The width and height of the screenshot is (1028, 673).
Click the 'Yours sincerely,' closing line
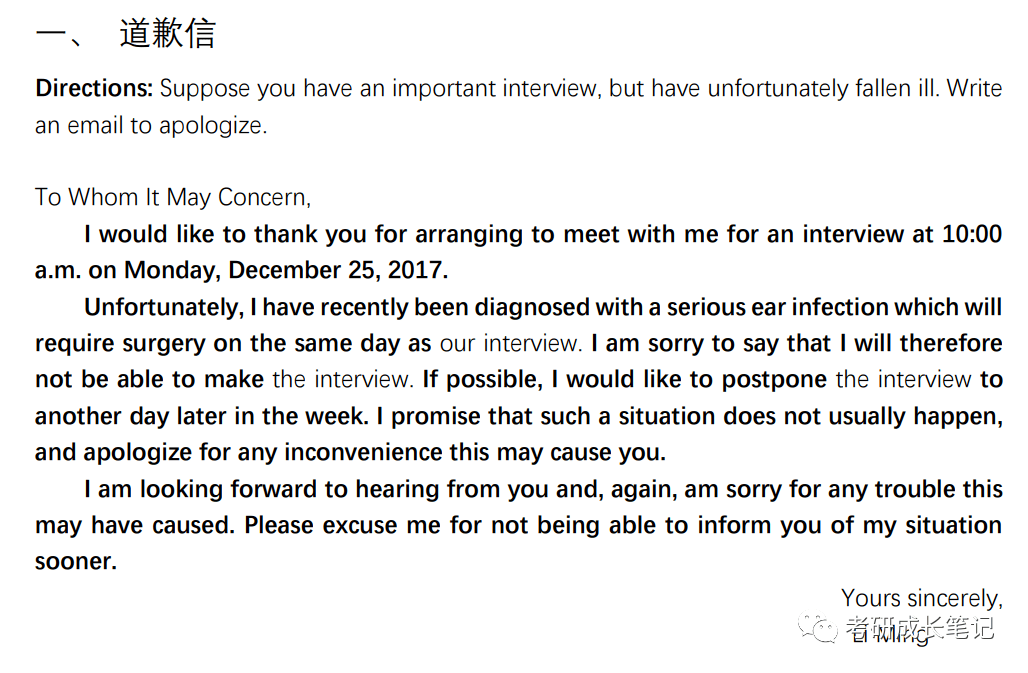click(x=921, y=598)
